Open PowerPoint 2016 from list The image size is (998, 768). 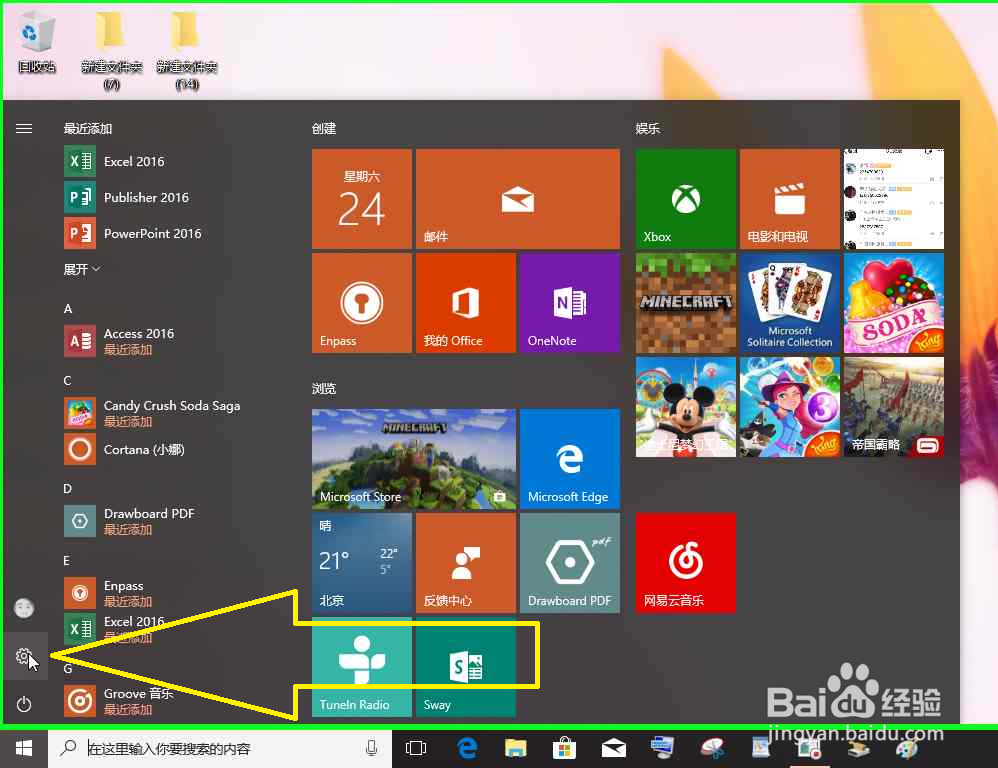133,234
